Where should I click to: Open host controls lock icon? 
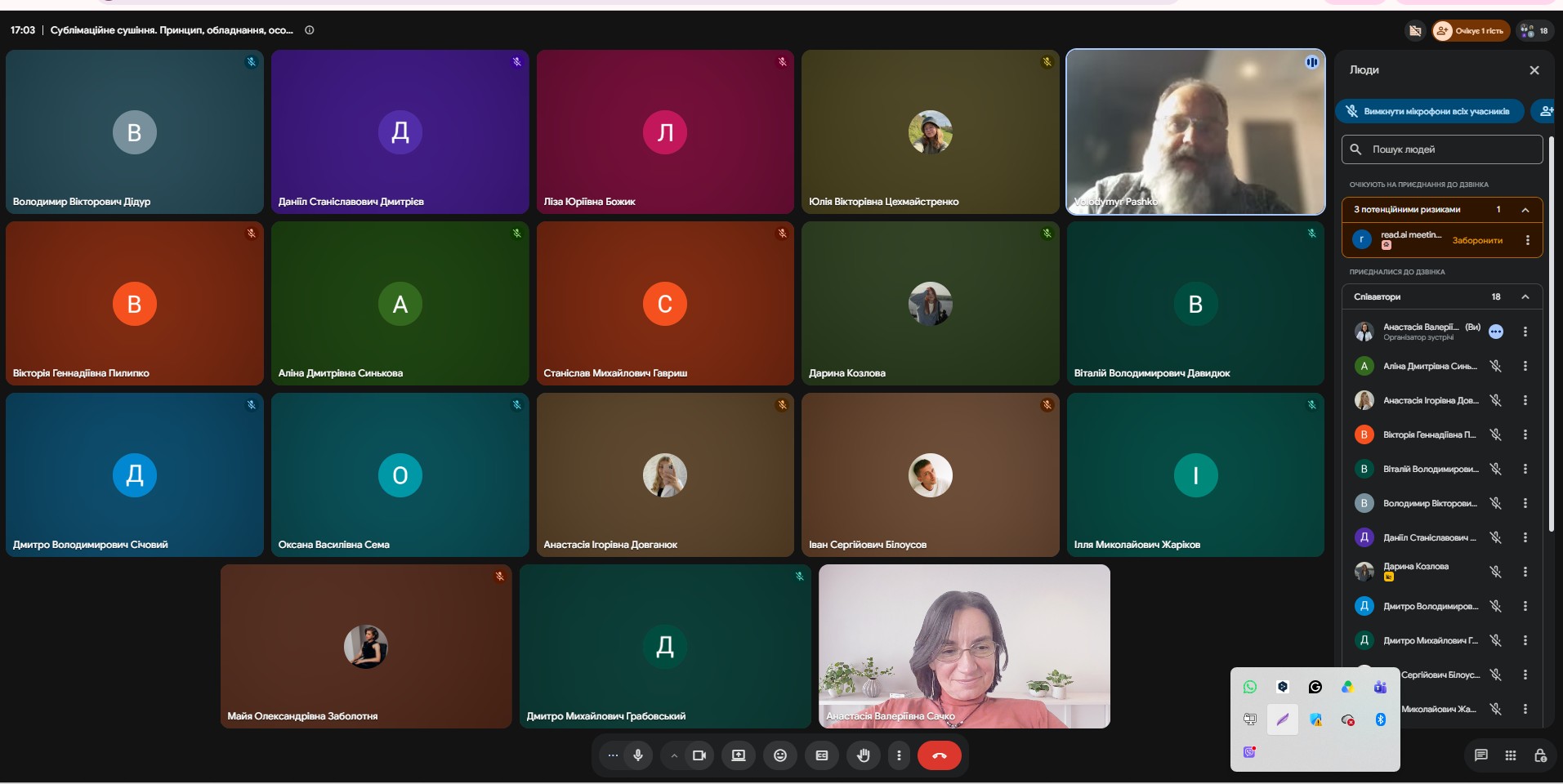(x=1540, y=755)
